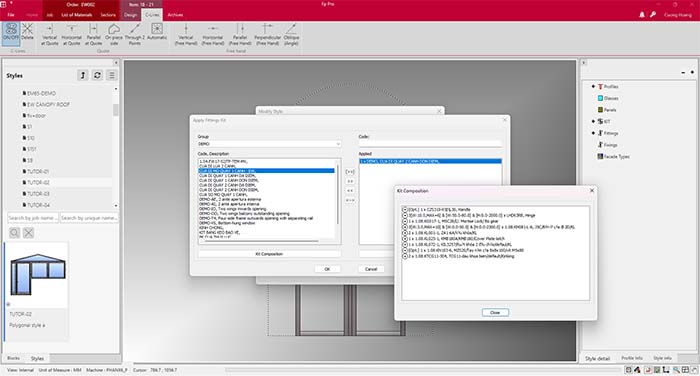The width and height of the screenshot is (700, 376).
Task: Click Close in Kit Composition dialog
Action: (x=495, y=312)
